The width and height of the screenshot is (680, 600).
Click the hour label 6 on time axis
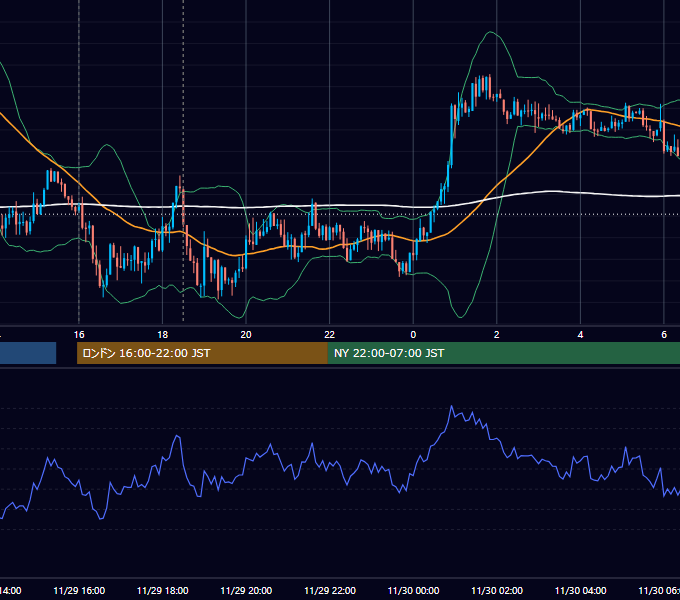pos(664,335)
